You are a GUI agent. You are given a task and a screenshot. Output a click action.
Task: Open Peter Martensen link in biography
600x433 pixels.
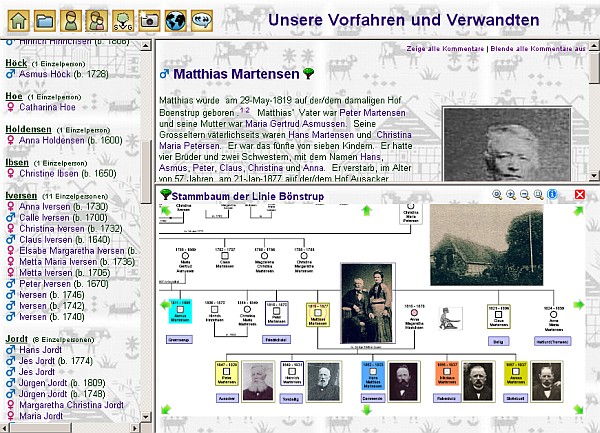coord(372,113)
